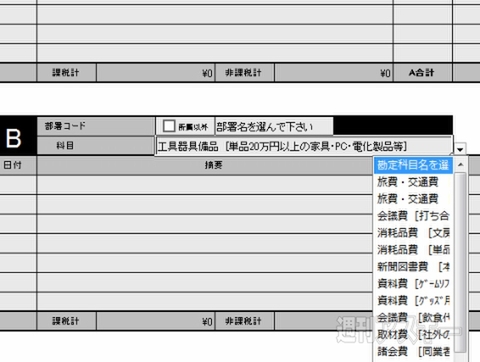480x362 pixels.
Task: Choose 消耗品費 [単品 from the account list
Action: [413, 249]
